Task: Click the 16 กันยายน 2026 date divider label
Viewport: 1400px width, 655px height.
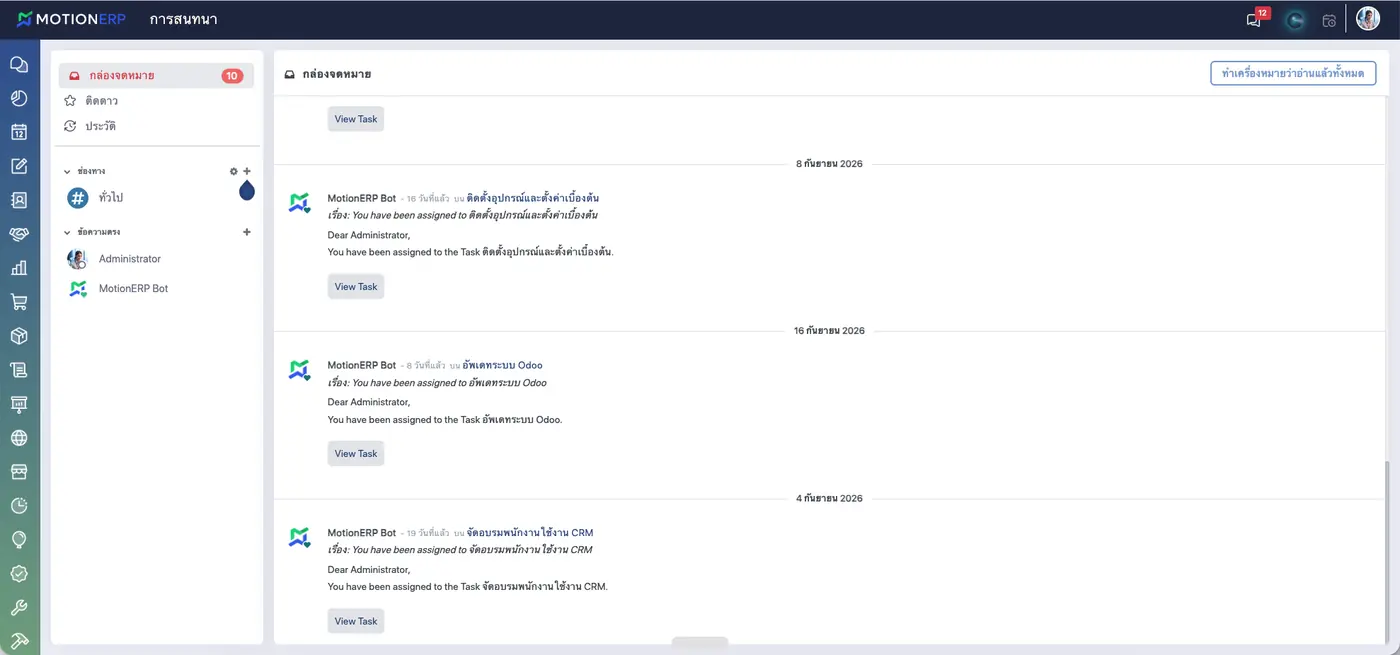Action: (x=829, y=331)
